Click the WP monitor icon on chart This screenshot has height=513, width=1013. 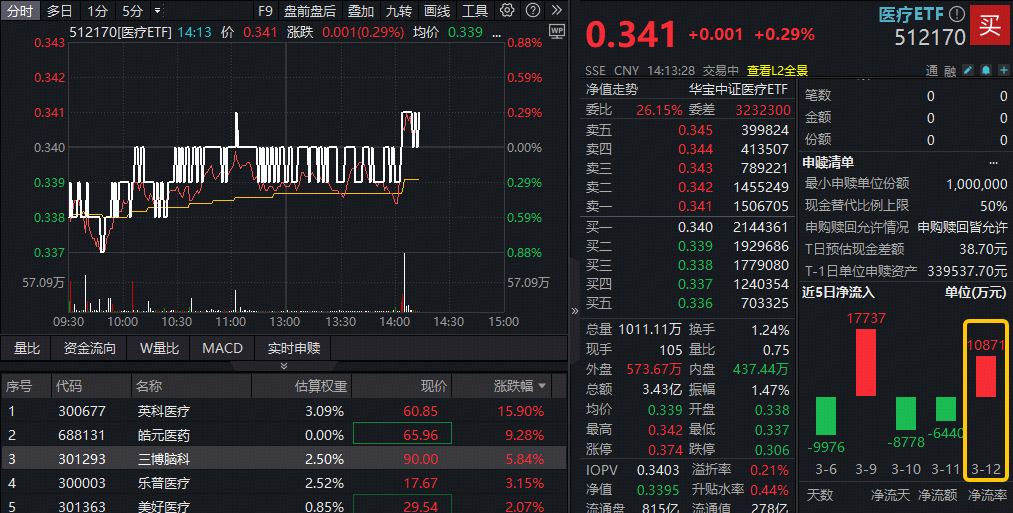(x=557, y=32)
